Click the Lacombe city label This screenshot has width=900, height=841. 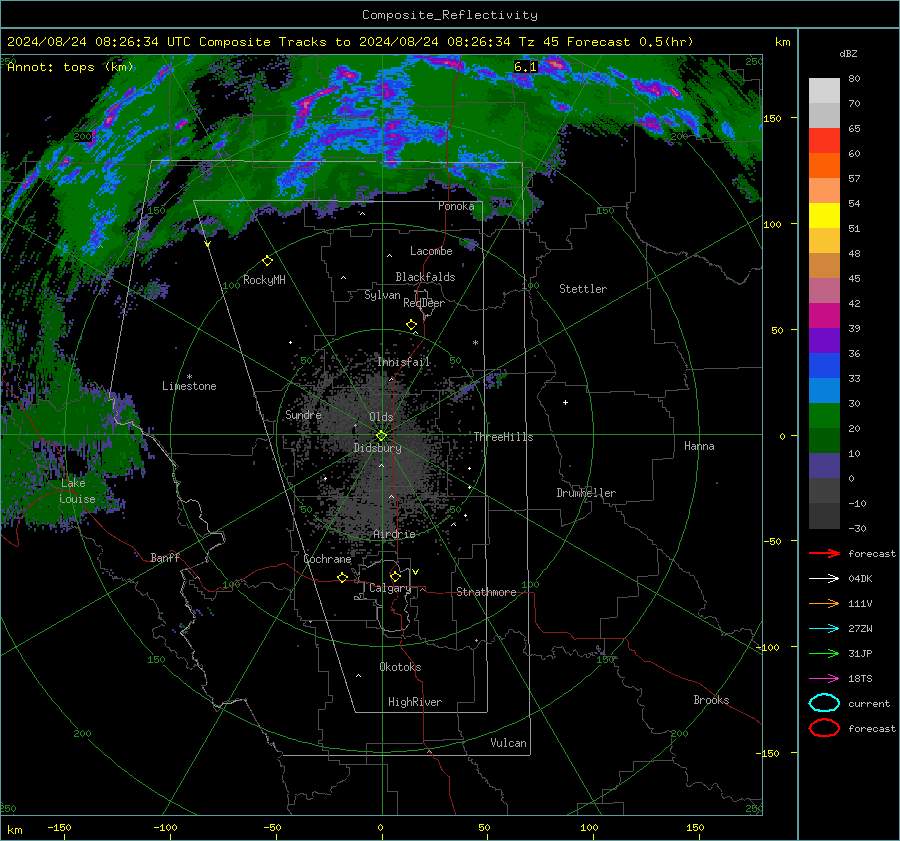[431, 251]
